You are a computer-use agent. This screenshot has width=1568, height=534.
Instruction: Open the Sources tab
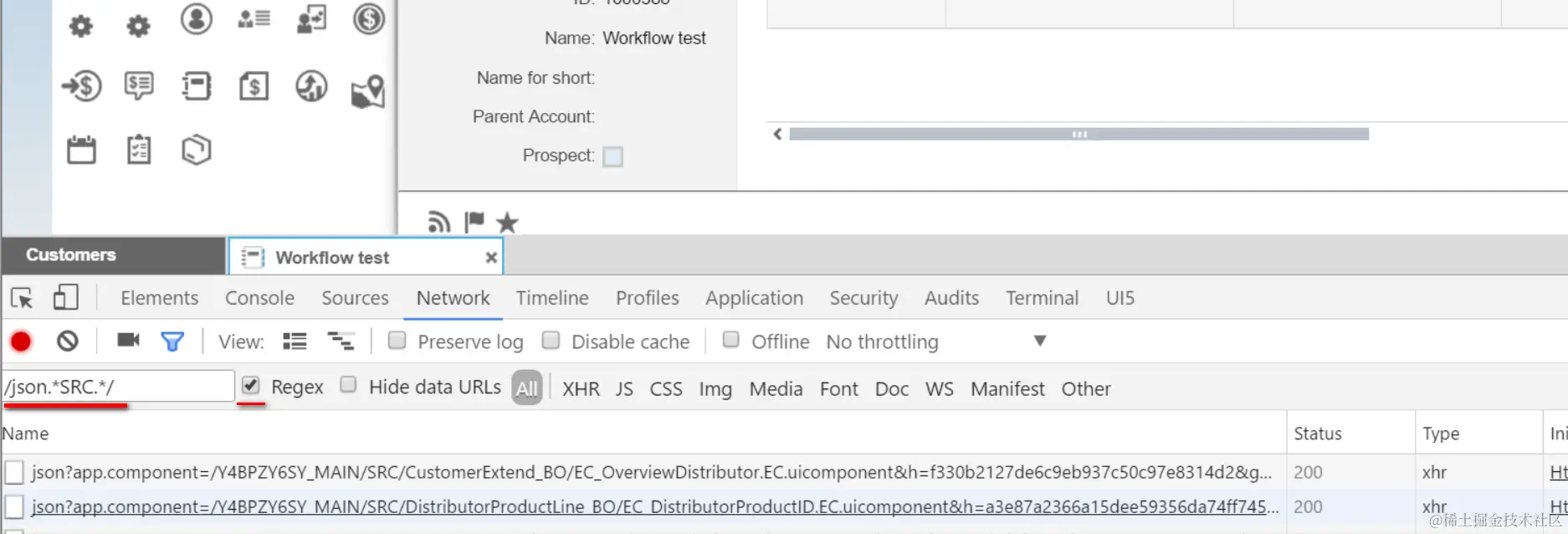tap(355, 298)
